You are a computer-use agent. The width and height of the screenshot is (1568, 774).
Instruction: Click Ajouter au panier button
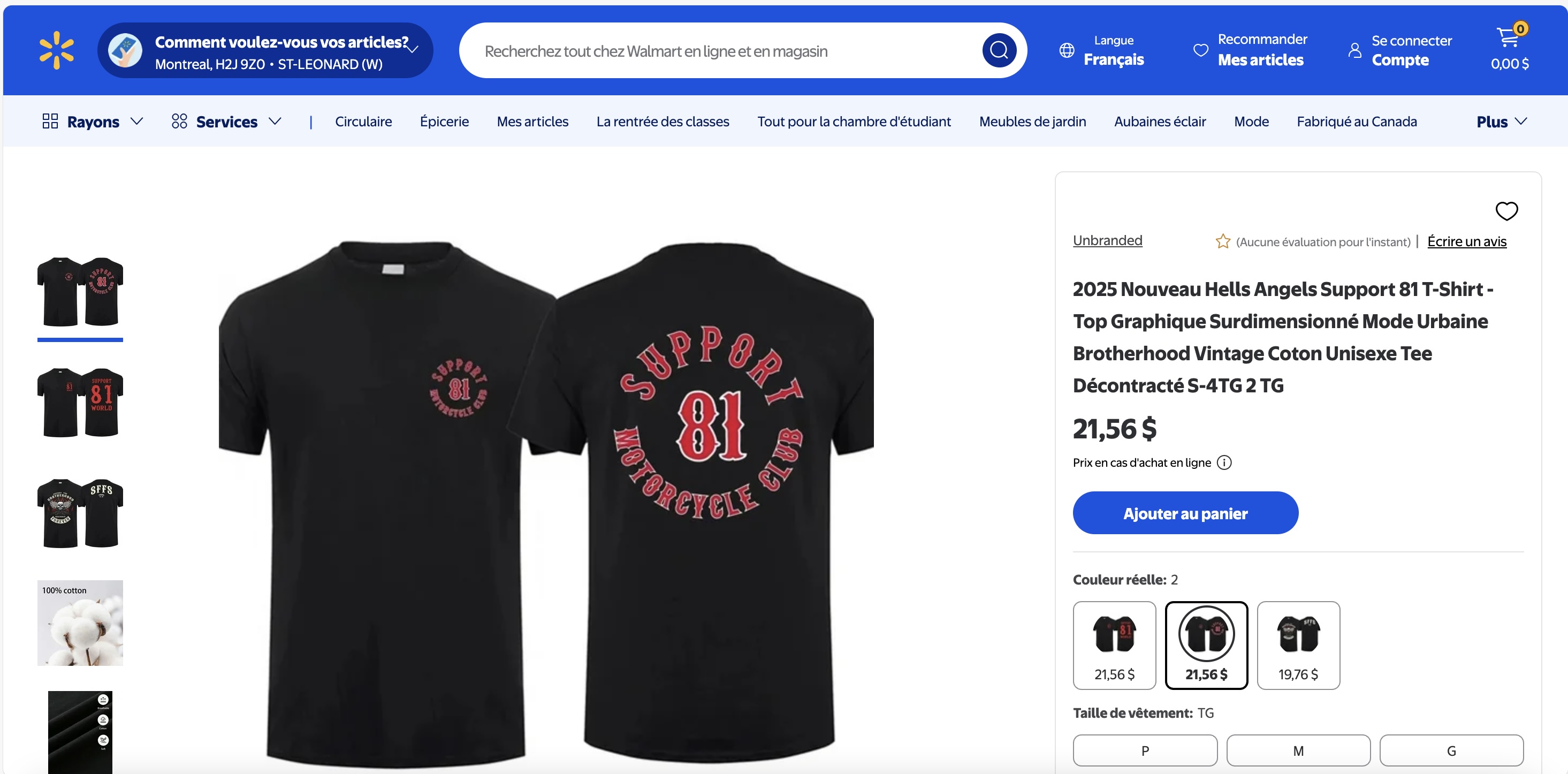1185,513
